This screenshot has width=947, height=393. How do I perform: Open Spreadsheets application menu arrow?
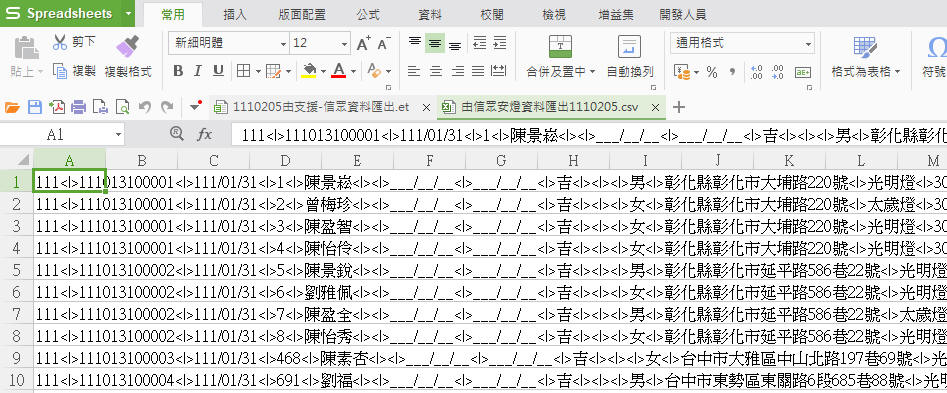127,13
